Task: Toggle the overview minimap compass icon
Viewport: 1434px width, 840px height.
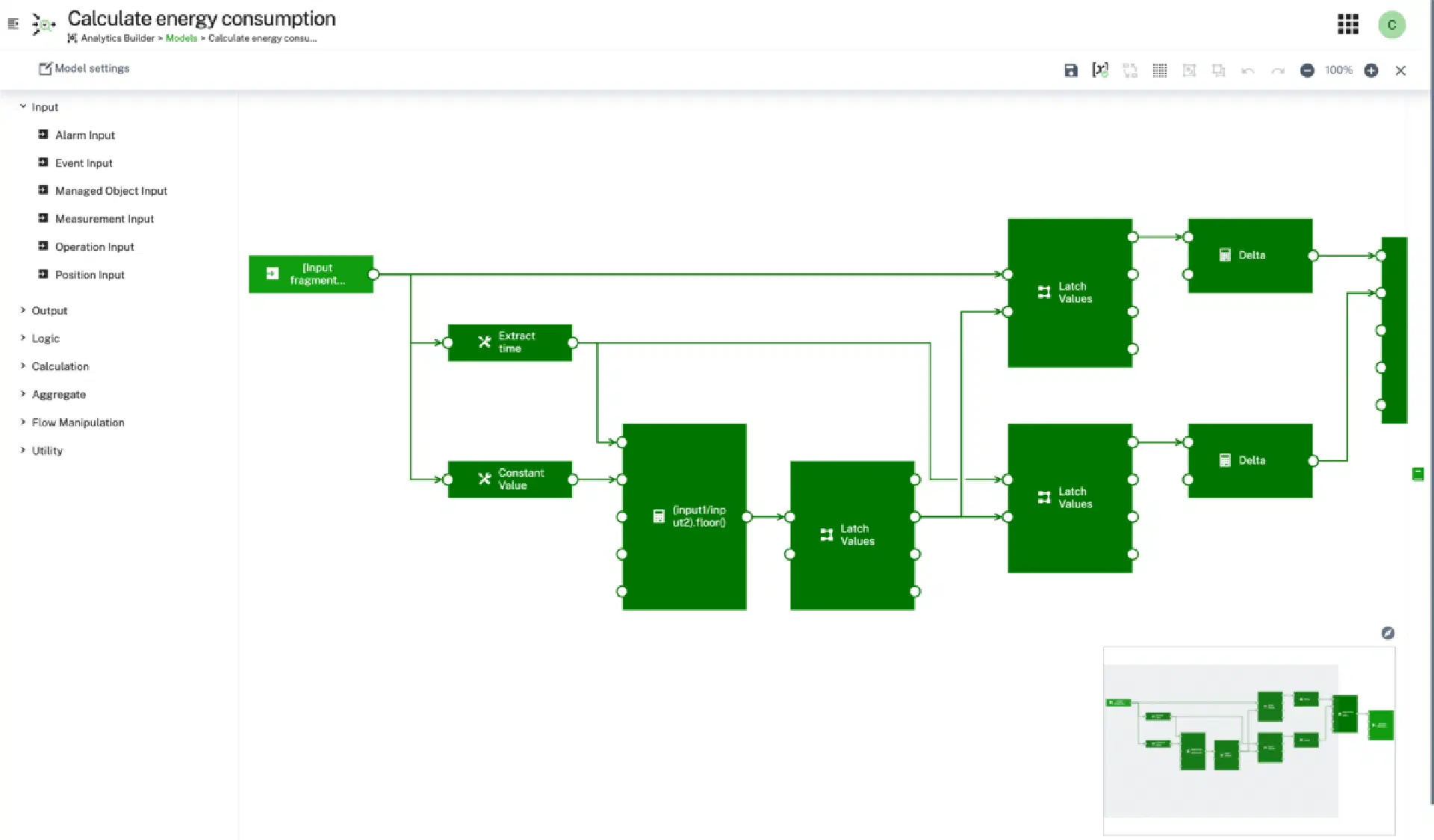Action: [x=1388, y=633]
